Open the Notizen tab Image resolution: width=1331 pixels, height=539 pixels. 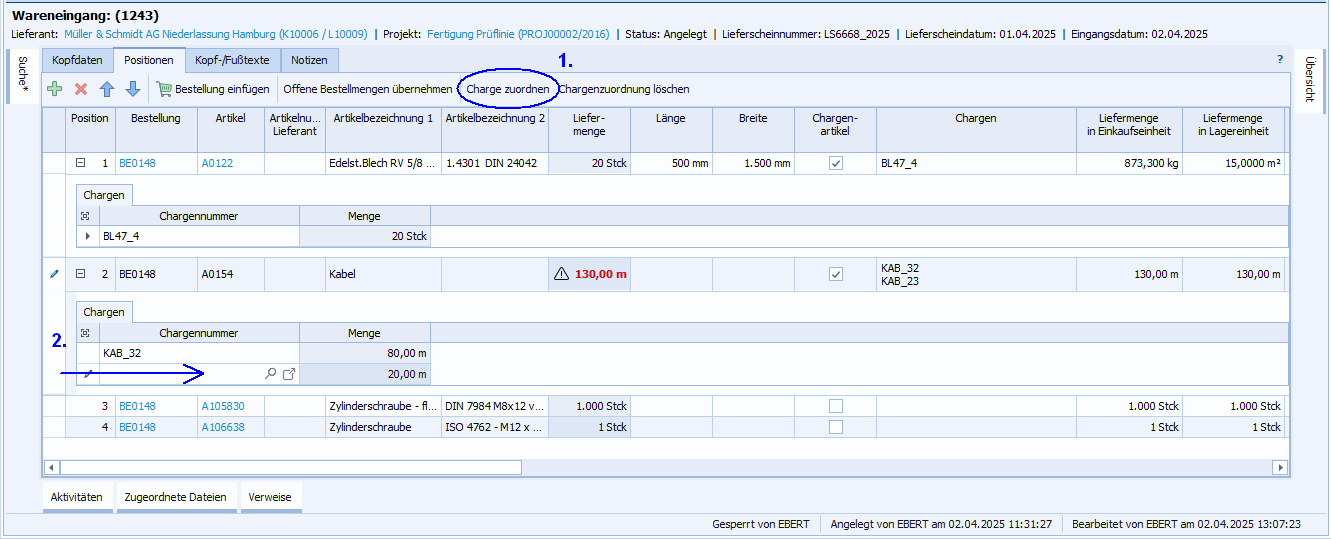click(309, 61)
